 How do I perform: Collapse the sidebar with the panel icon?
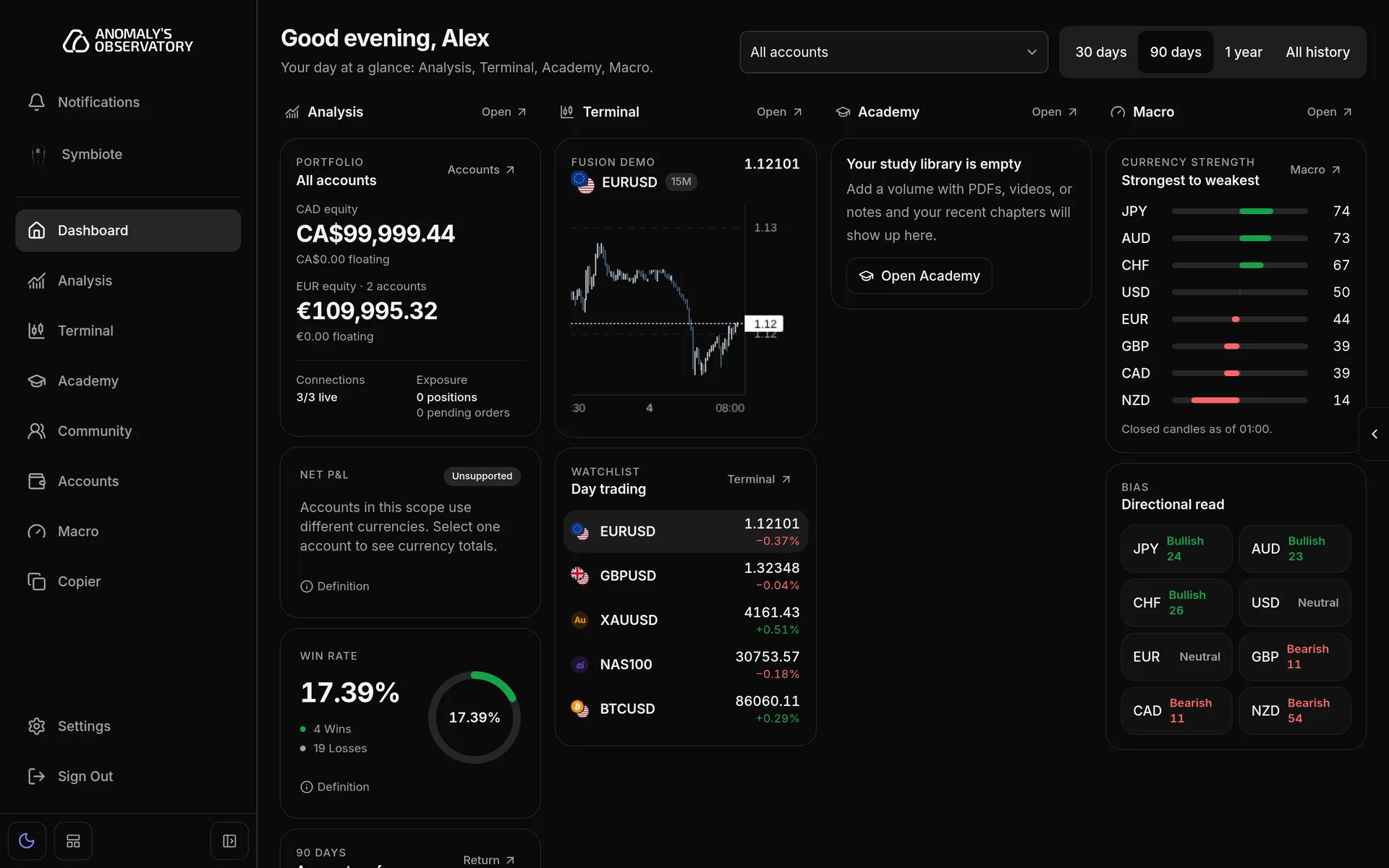tap(229, 841)
